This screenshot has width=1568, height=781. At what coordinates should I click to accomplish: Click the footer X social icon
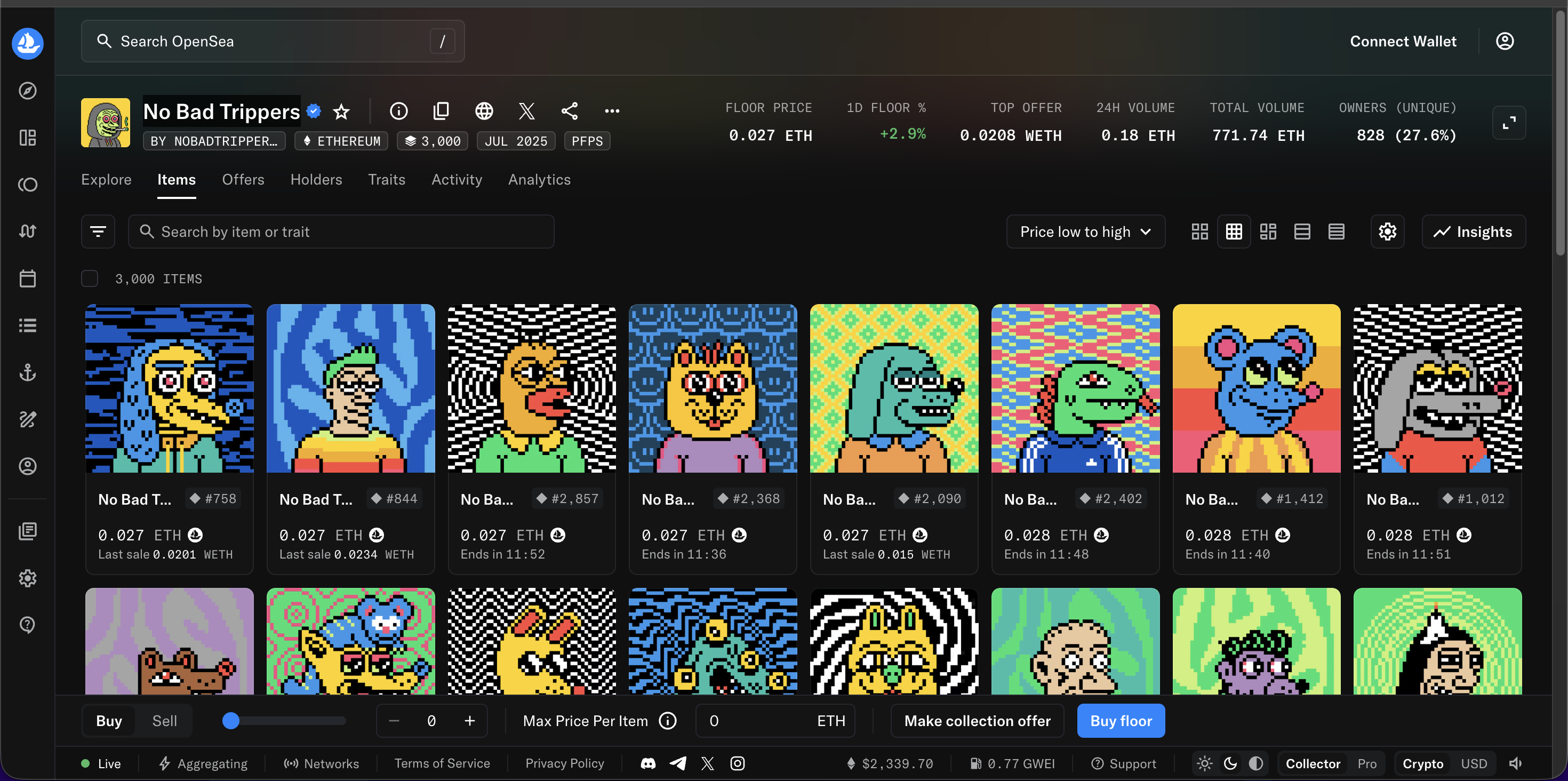click(x=707, y=763)
